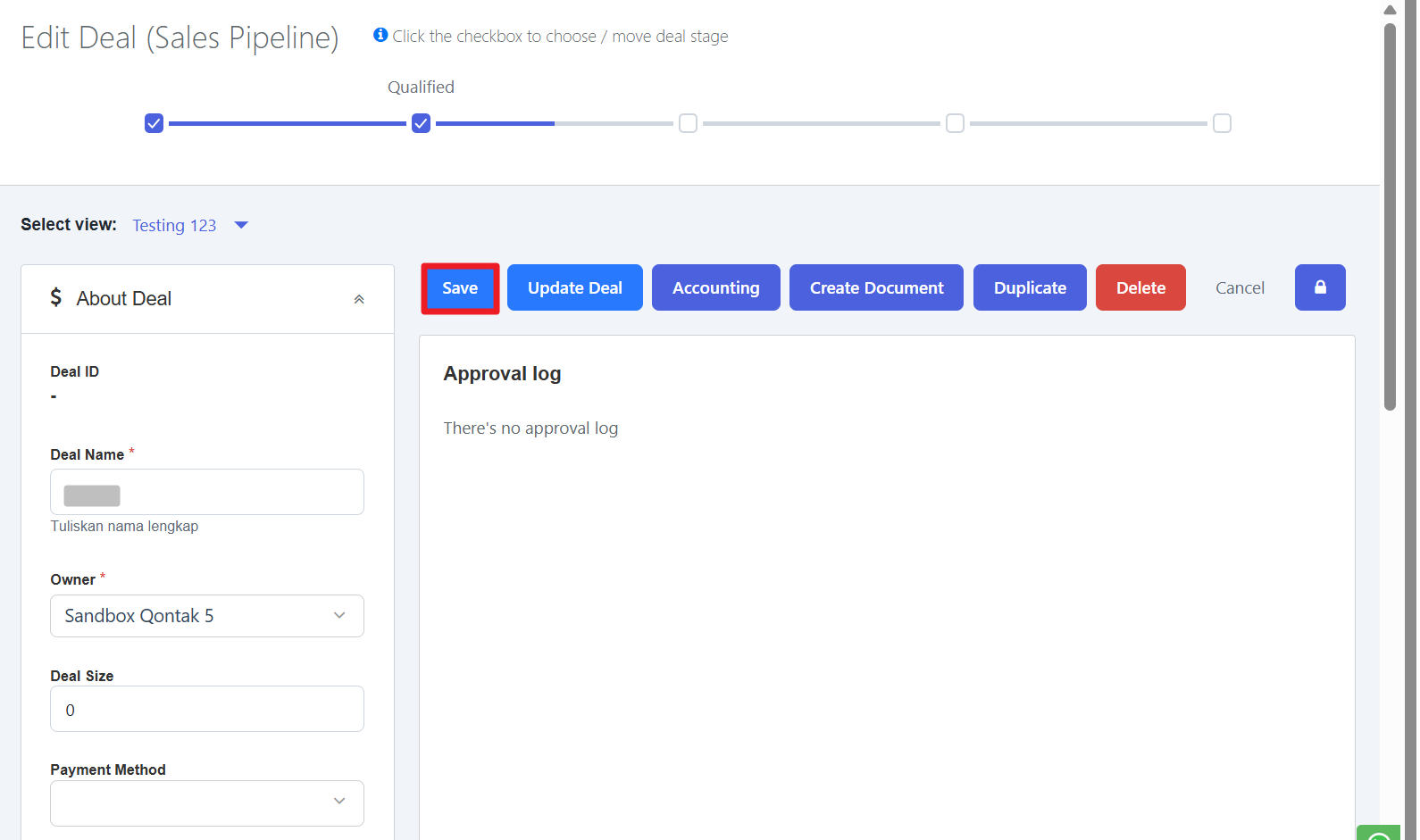Click the info icon beside the checkbox hint

(380, 35)
